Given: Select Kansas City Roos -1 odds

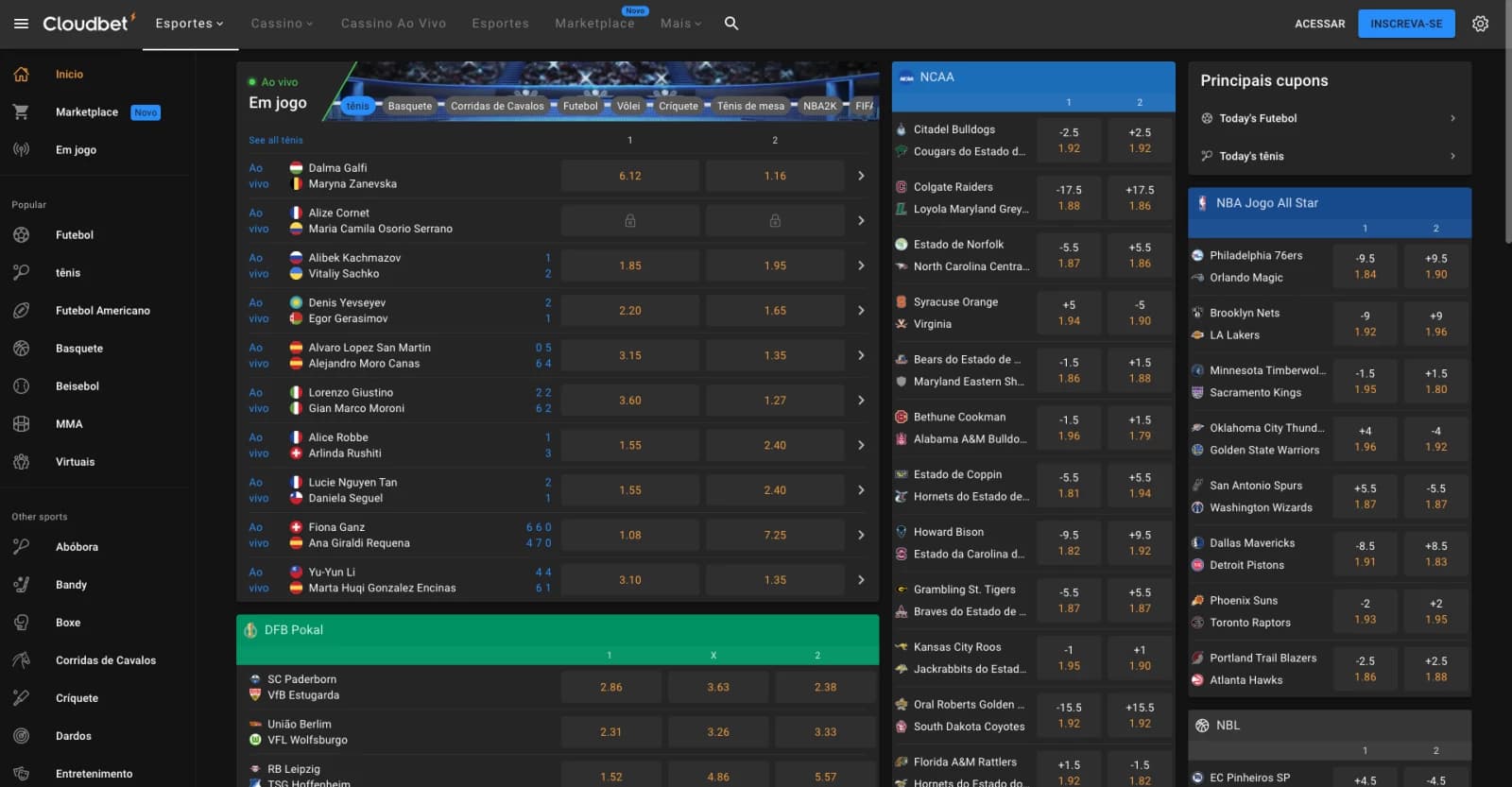Looking at the screenshot, I should 1069,658.
